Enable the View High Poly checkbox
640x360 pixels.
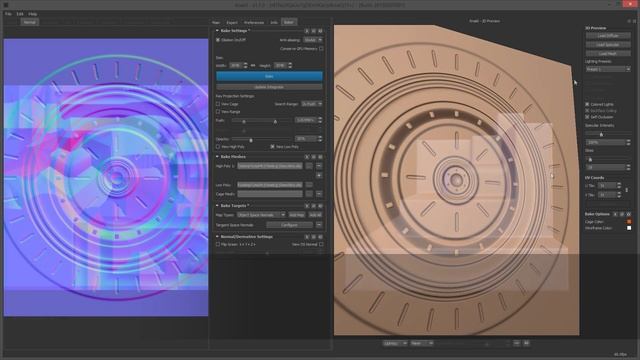click(218, 147)
